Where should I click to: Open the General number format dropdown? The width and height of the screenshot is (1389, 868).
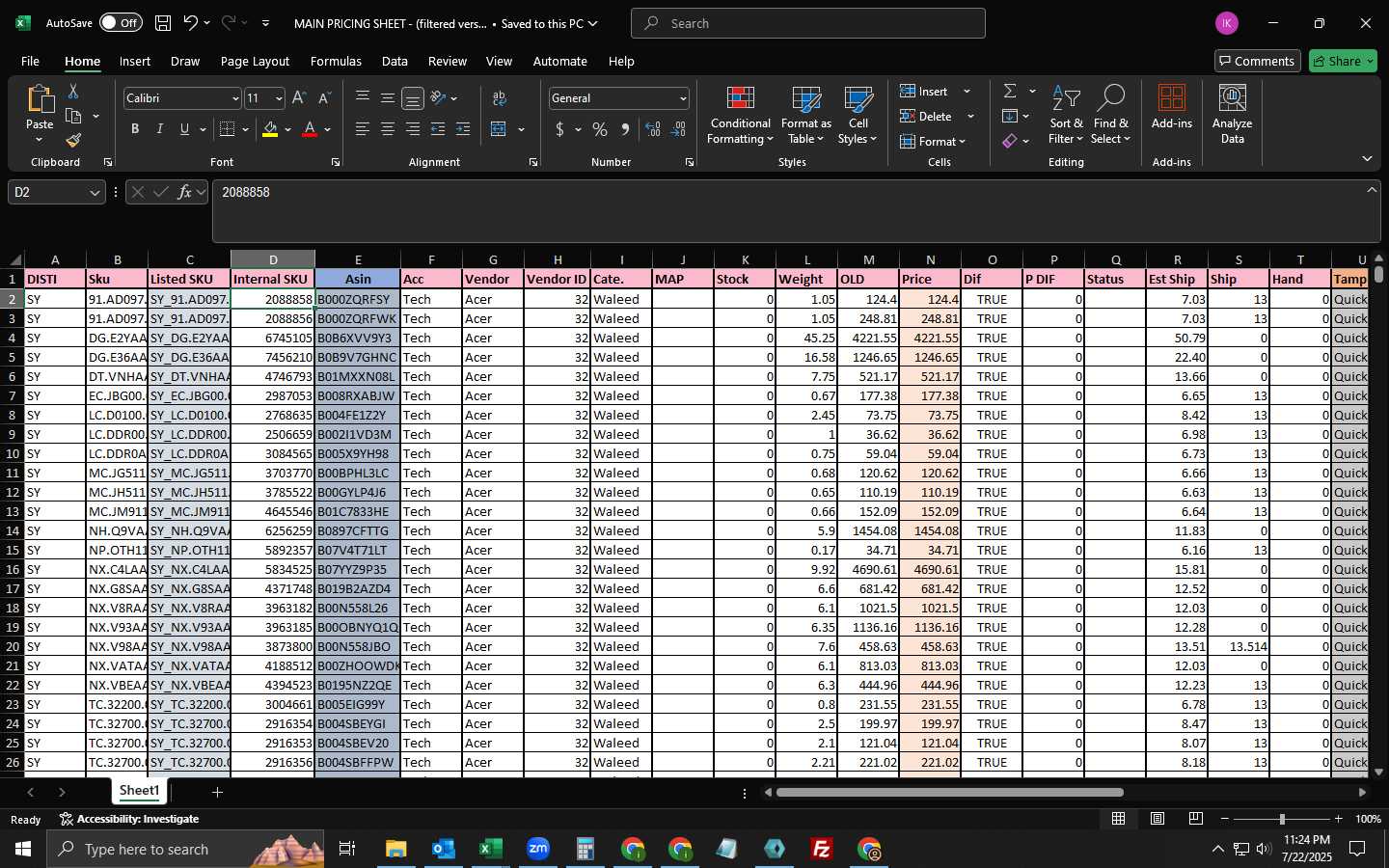coord(683,98)
